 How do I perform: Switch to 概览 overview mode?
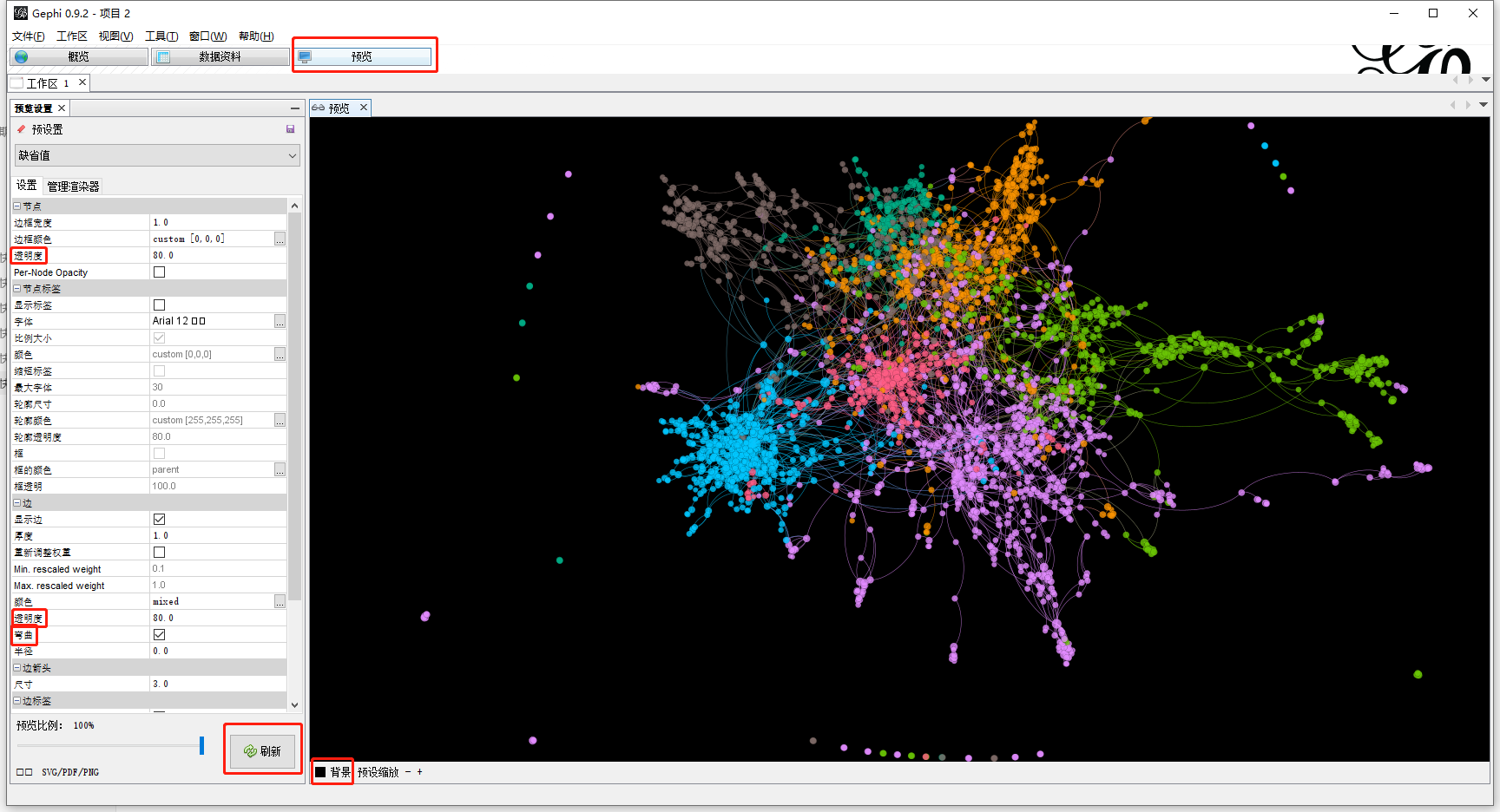(79, 56)
